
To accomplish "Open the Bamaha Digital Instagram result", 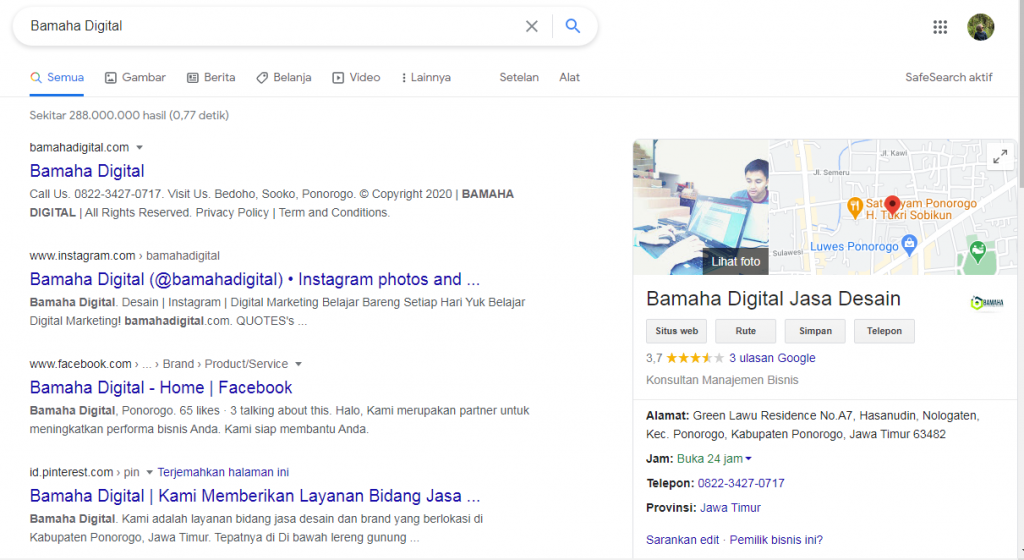I will point(255,279).
